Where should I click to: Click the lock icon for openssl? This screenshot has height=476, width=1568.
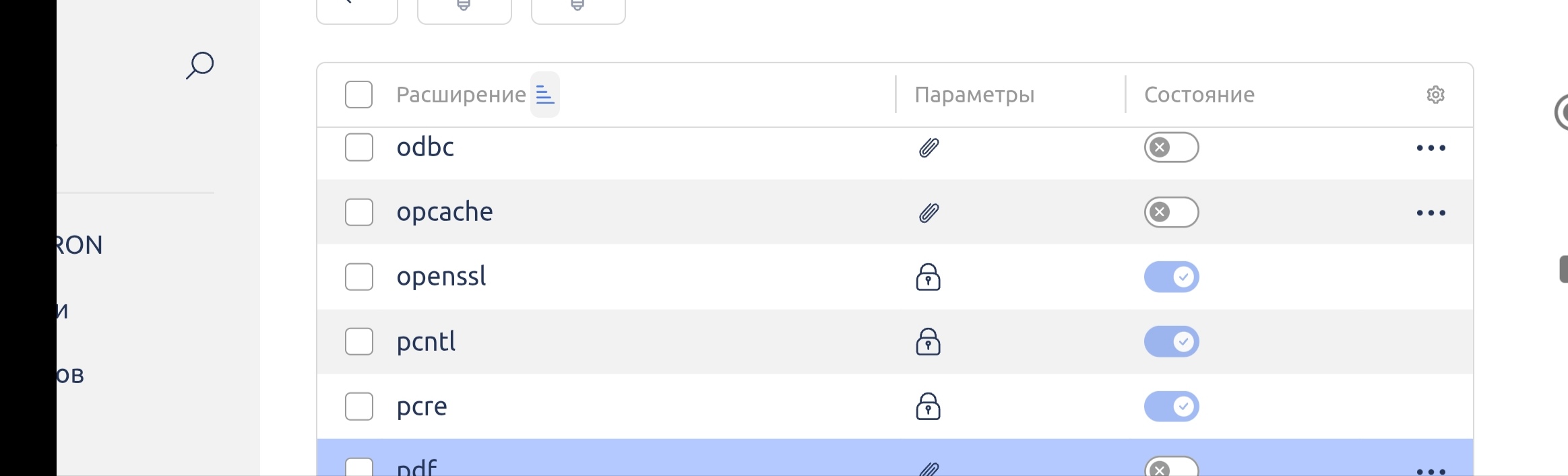tap(928, 277)
